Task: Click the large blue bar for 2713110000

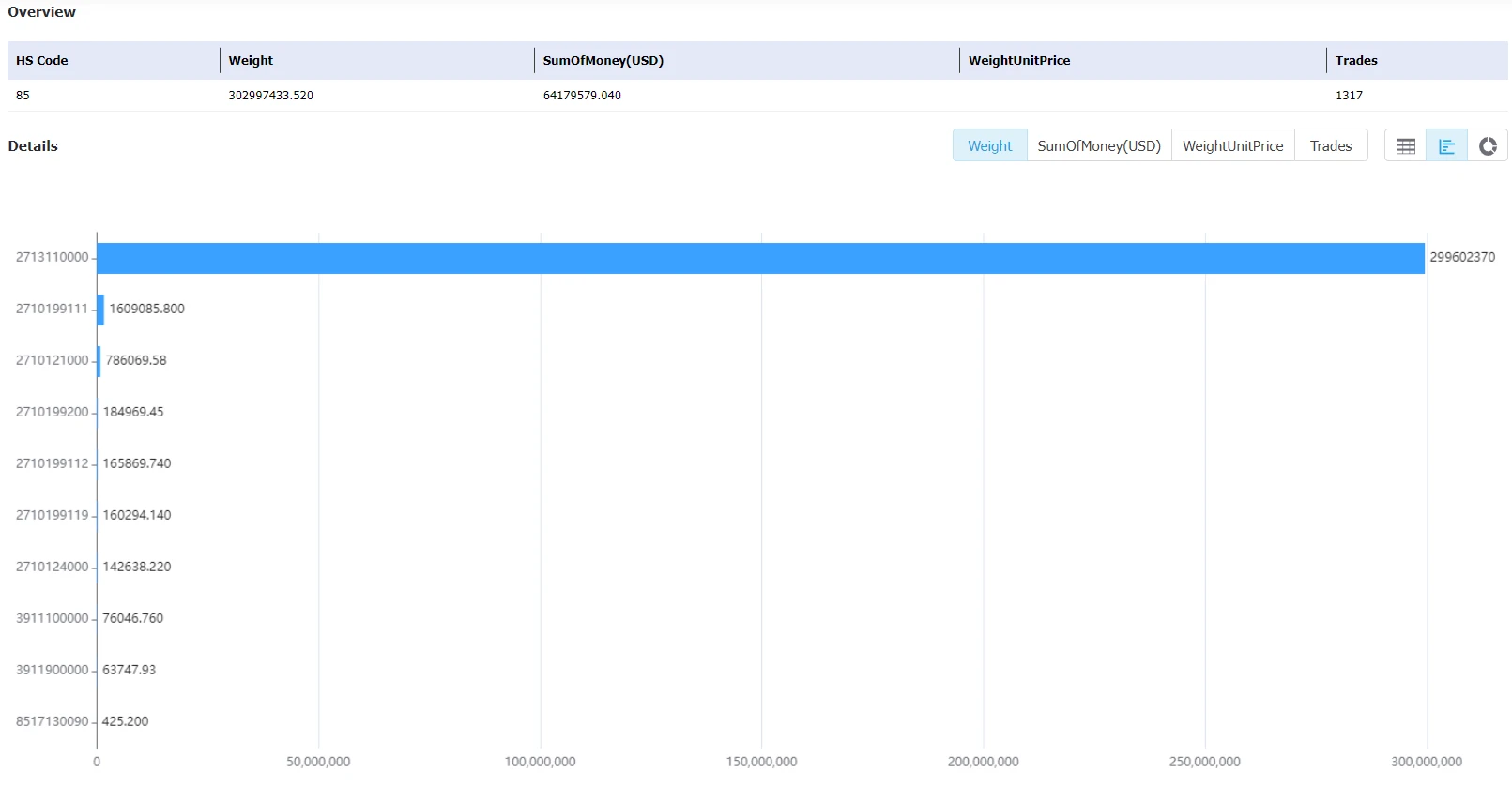Action: [x=760, y=258]
